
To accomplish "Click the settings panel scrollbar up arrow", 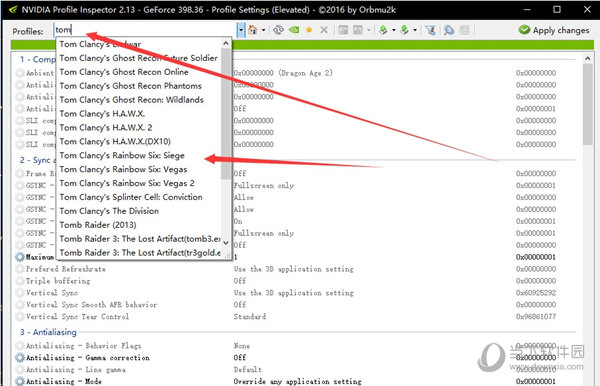I will click(588, 59).
